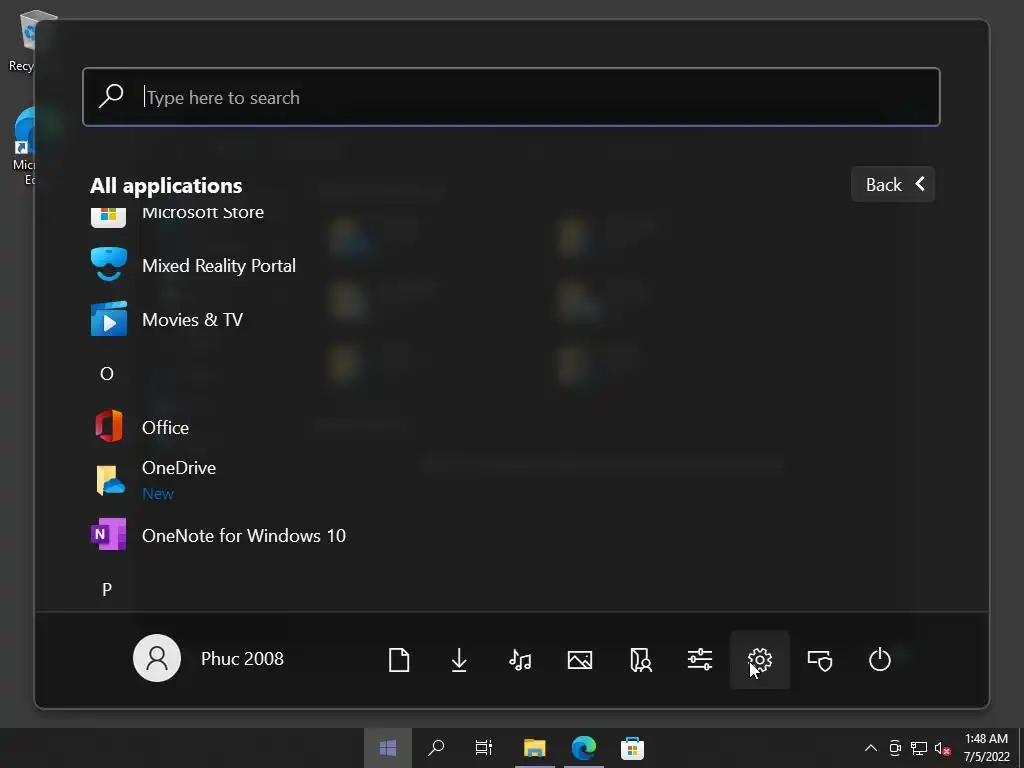The image size is (1024, 768).
Task: Click the New tag under OneDrive
Action: tap(158, 494)
